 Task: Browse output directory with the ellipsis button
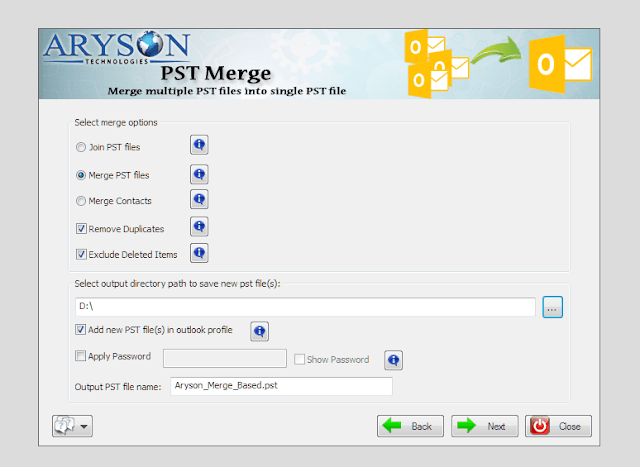pos(553,307)
